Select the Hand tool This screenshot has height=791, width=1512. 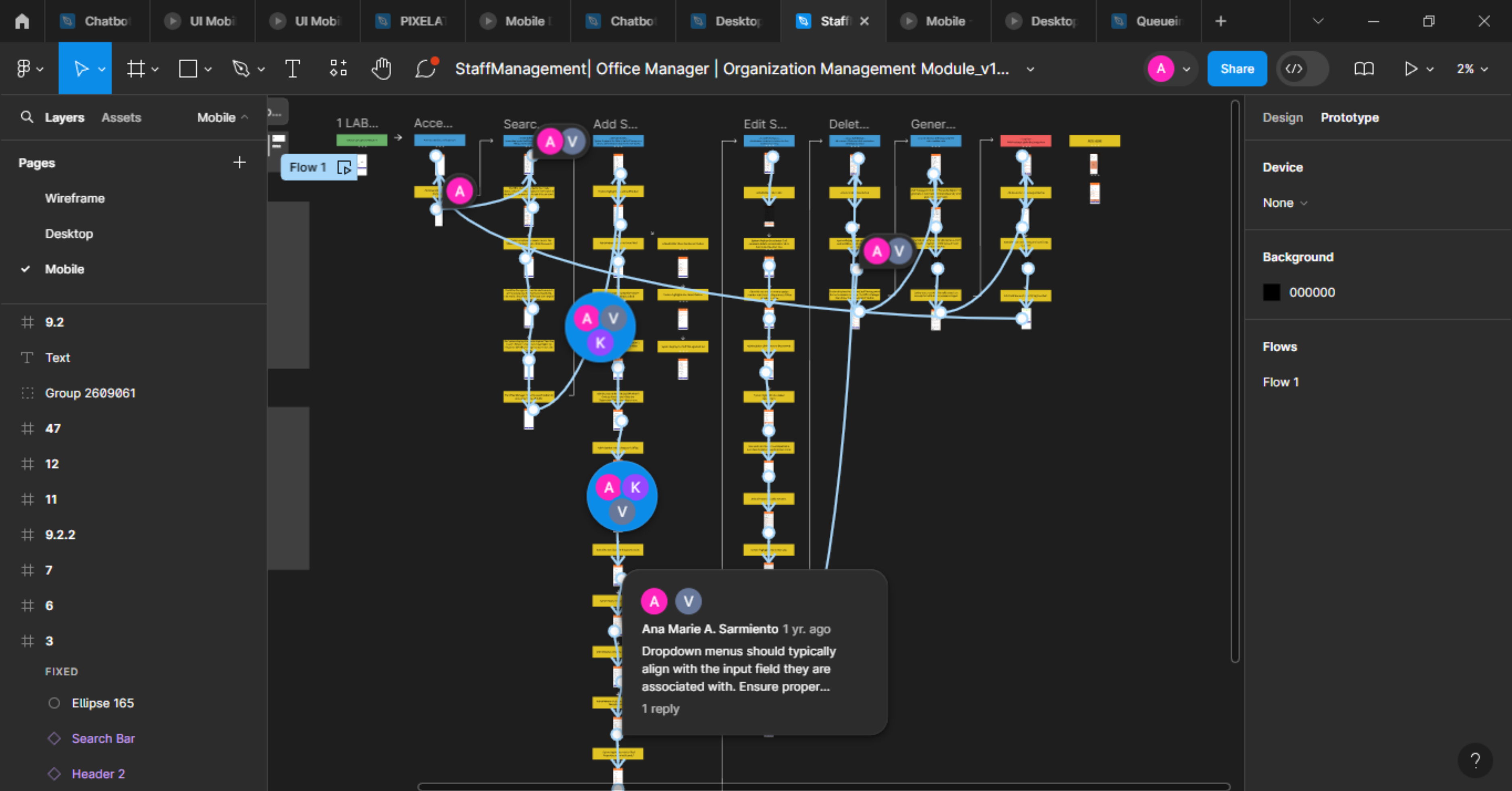(381, 69)
